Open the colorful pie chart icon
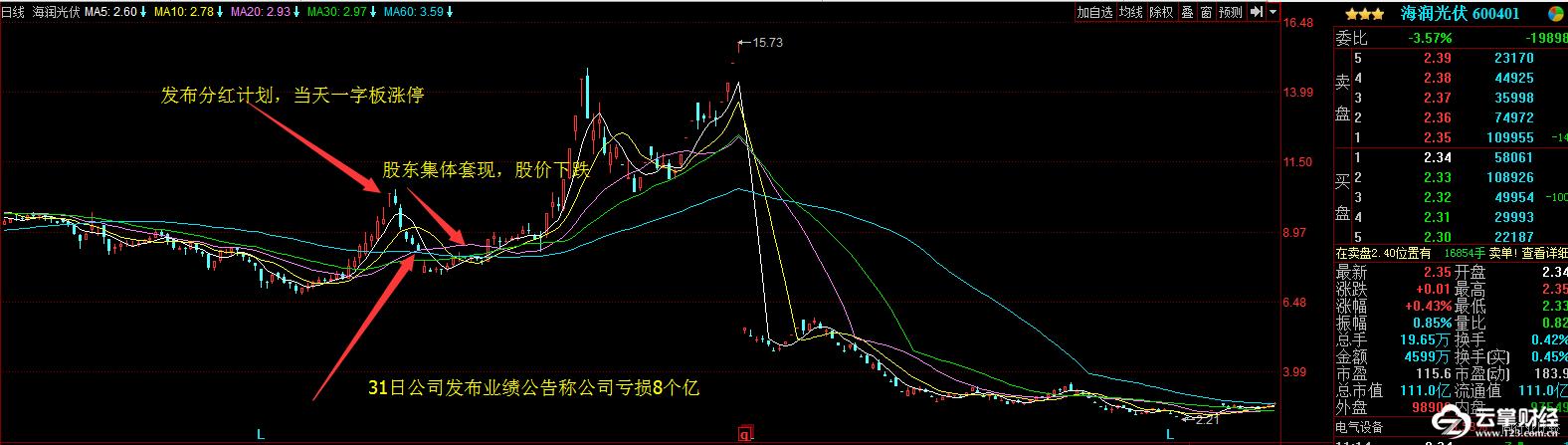Viewport: 1568px width, 445px height. (x=1557, y=14)
